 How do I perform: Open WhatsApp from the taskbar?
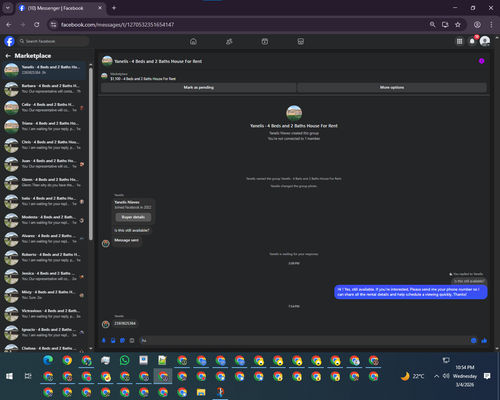point(124,360)
